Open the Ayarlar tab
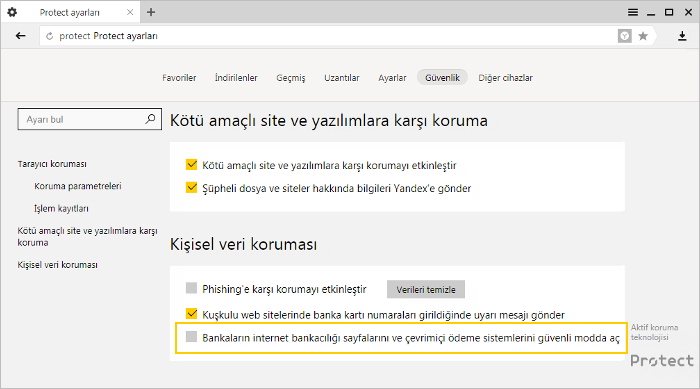This screenshot has width=700, height=389. pyautogui.click(x=392, y=78)
